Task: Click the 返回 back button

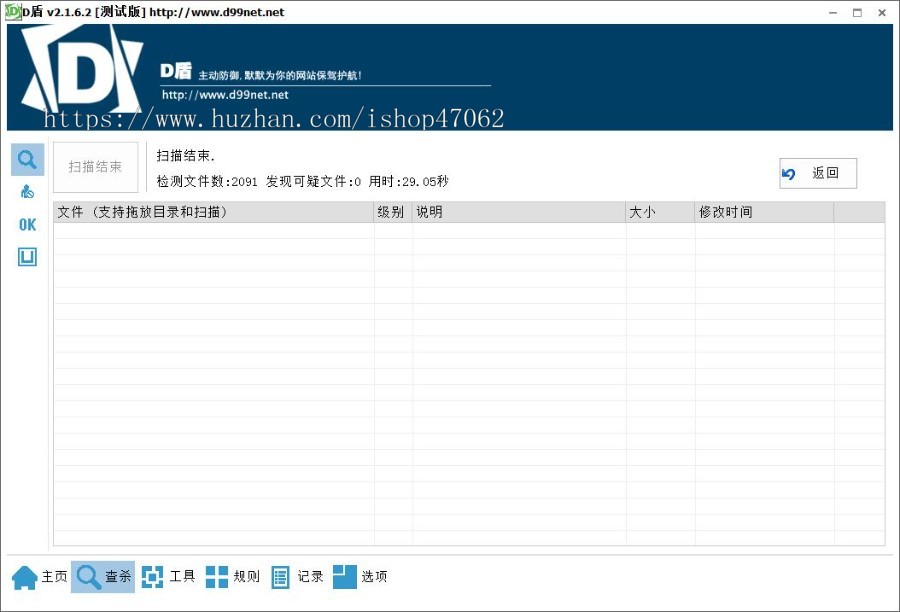Action: click(818, 173)
